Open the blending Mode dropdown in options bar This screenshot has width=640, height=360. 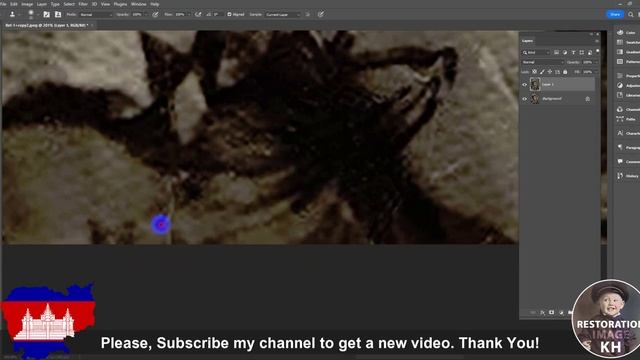pos(96,15)
